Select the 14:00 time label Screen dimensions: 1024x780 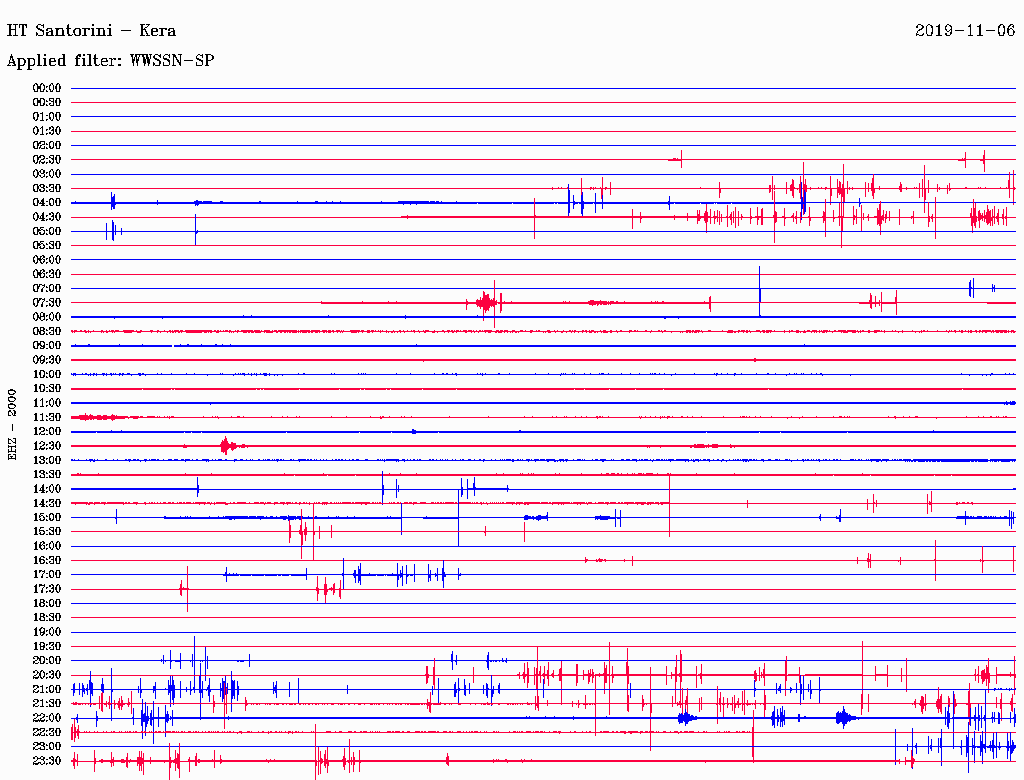pyautogui.click(x=47, y=489)
